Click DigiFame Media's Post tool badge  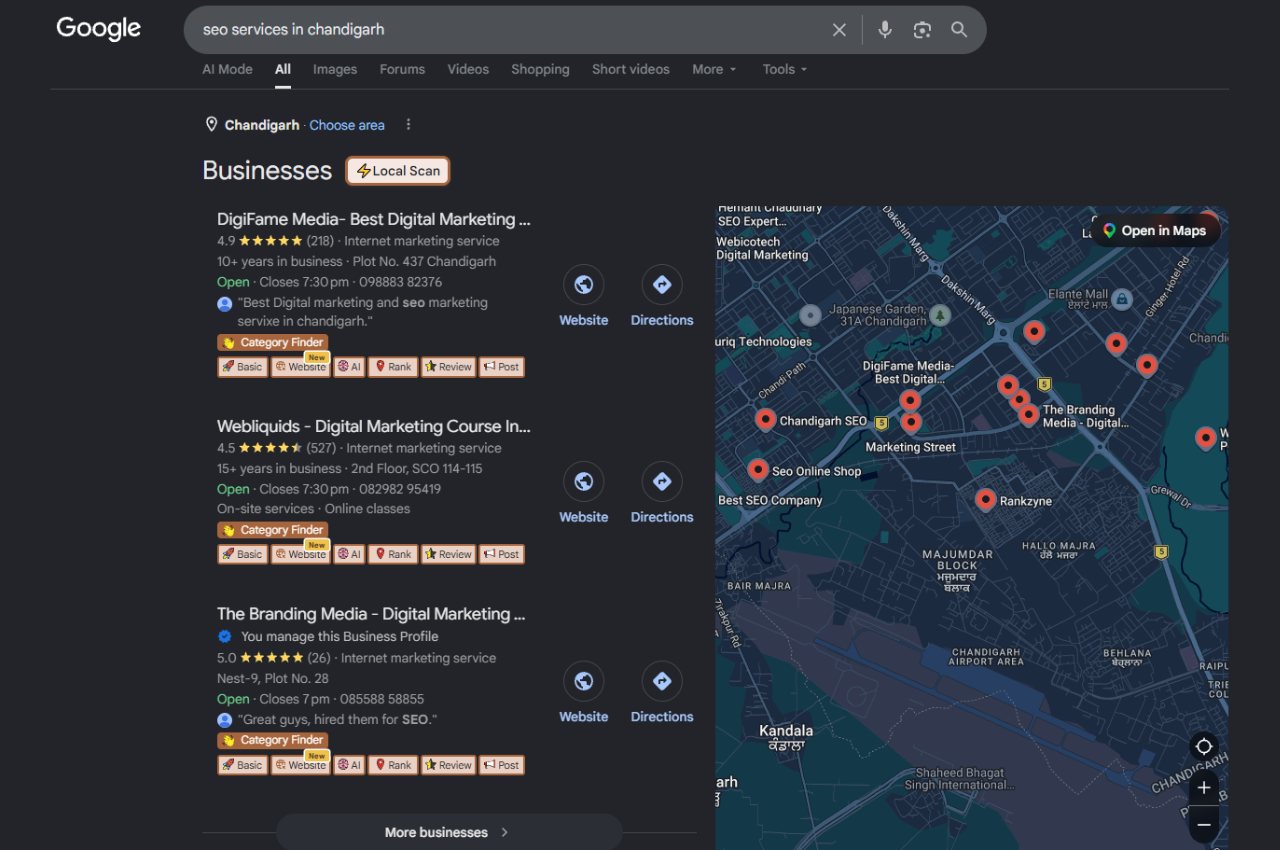502,367
